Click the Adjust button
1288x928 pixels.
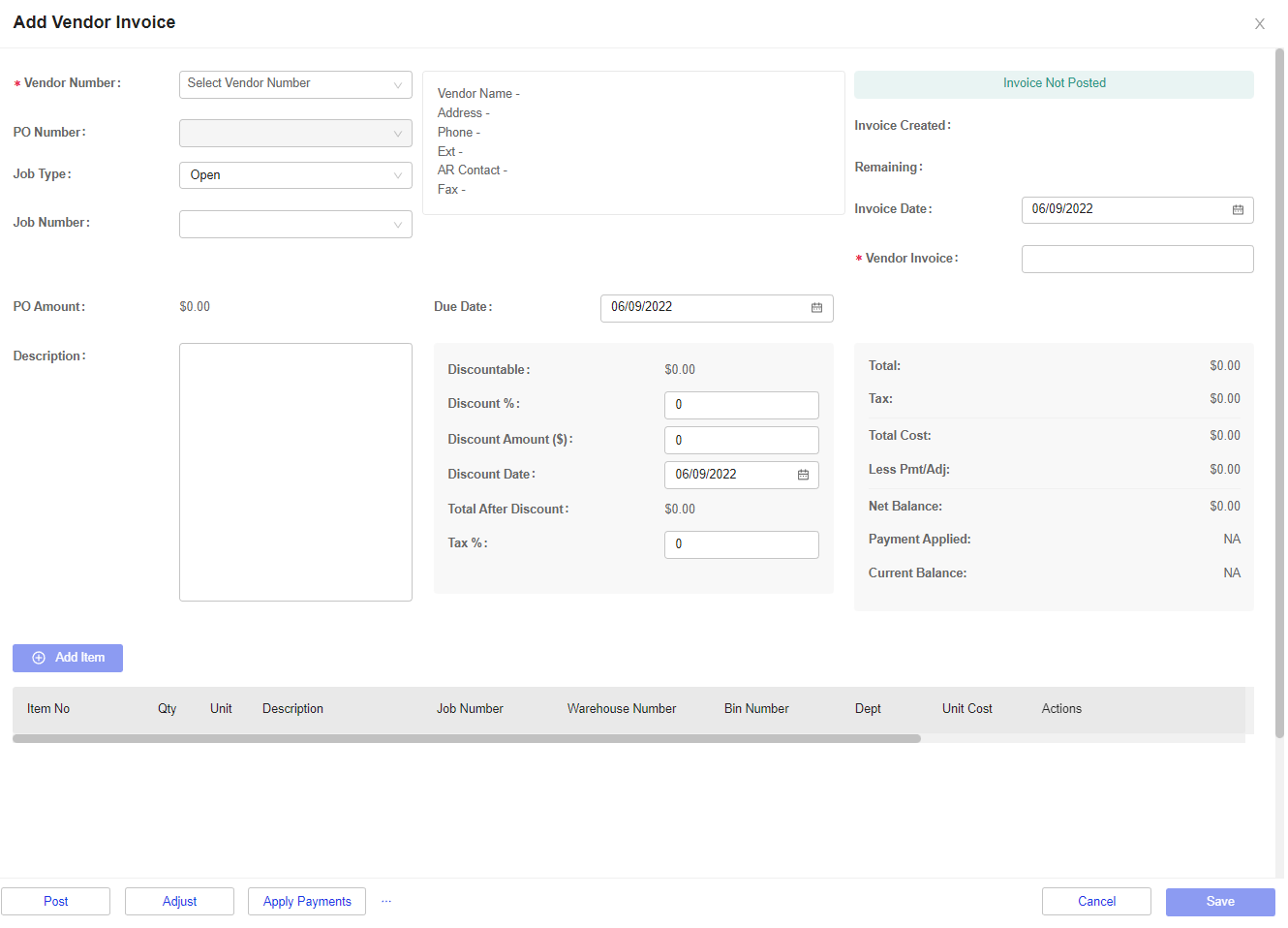179,901
